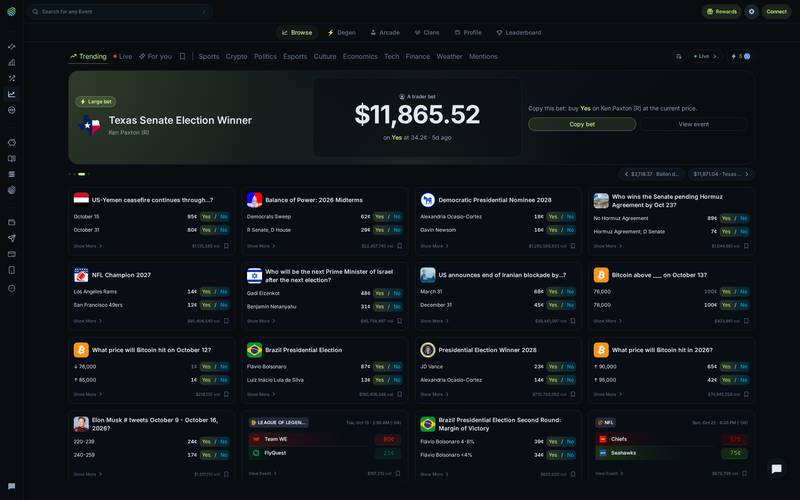Viewport: 800px width, 500px height.
Task: Click the paper plane icon in the left sidebar
Action: [x=12, y=238]
